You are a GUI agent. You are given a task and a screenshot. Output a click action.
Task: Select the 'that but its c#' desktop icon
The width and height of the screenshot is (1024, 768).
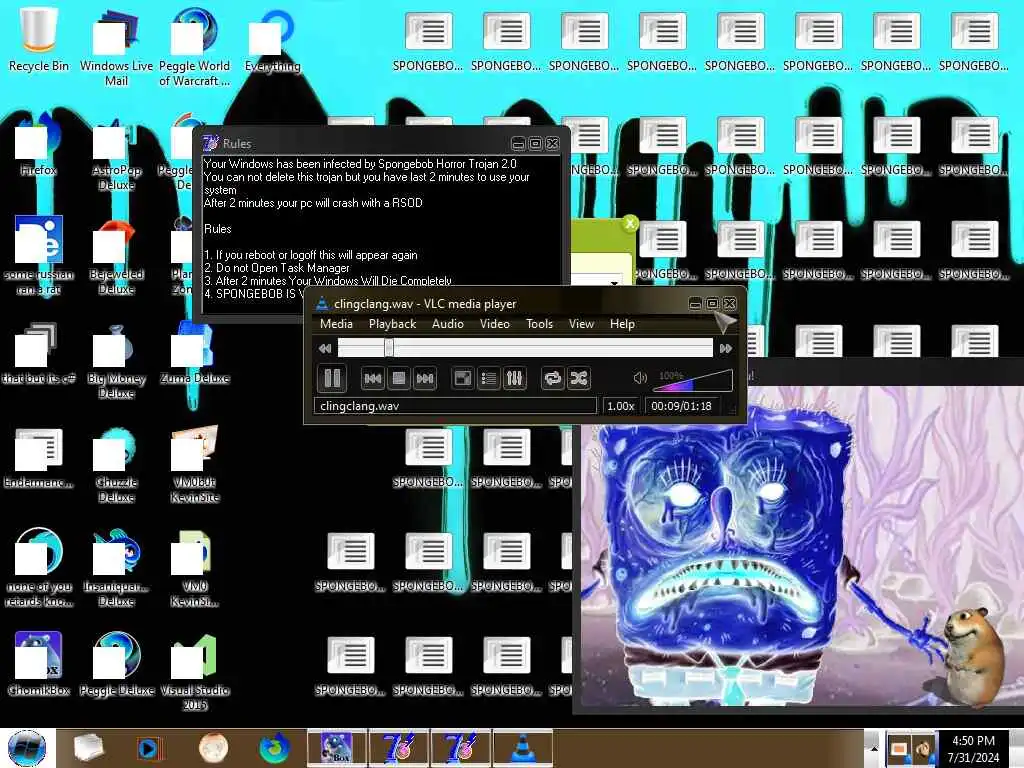tap(39, 353)
